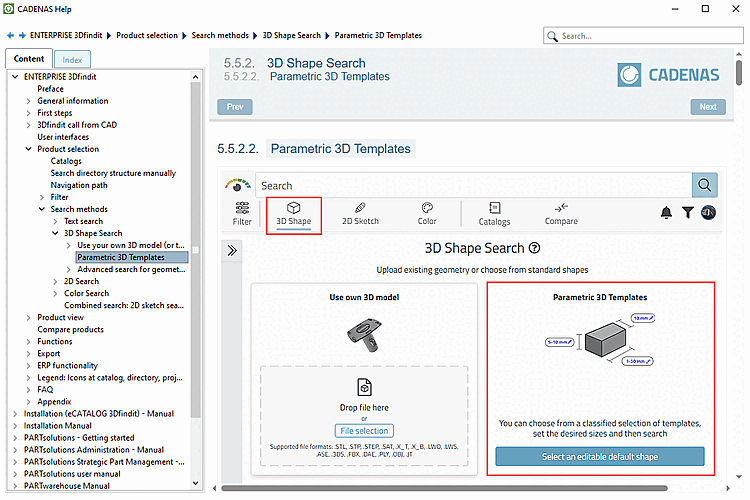Expand the First steps node
Viewport: 750px width, 500px height.
[28, 113]
